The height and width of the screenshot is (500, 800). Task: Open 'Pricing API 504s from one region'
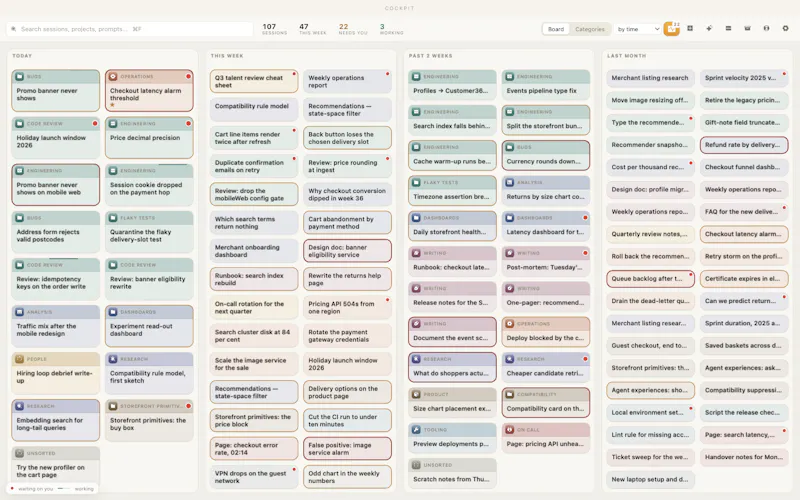click(347, 307)
